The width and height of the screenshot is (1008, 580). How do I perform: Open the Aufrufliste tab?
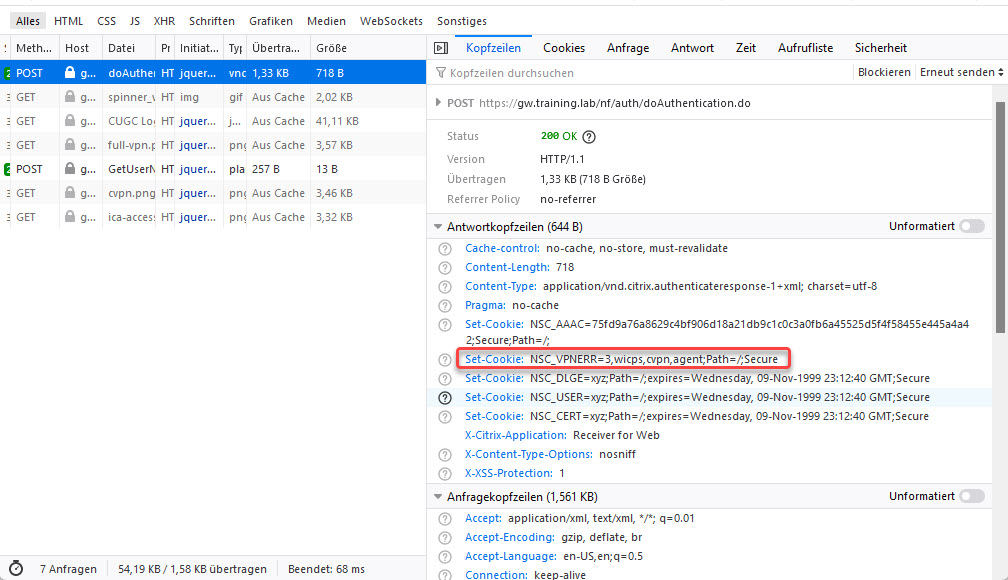[x=806, y=48]
